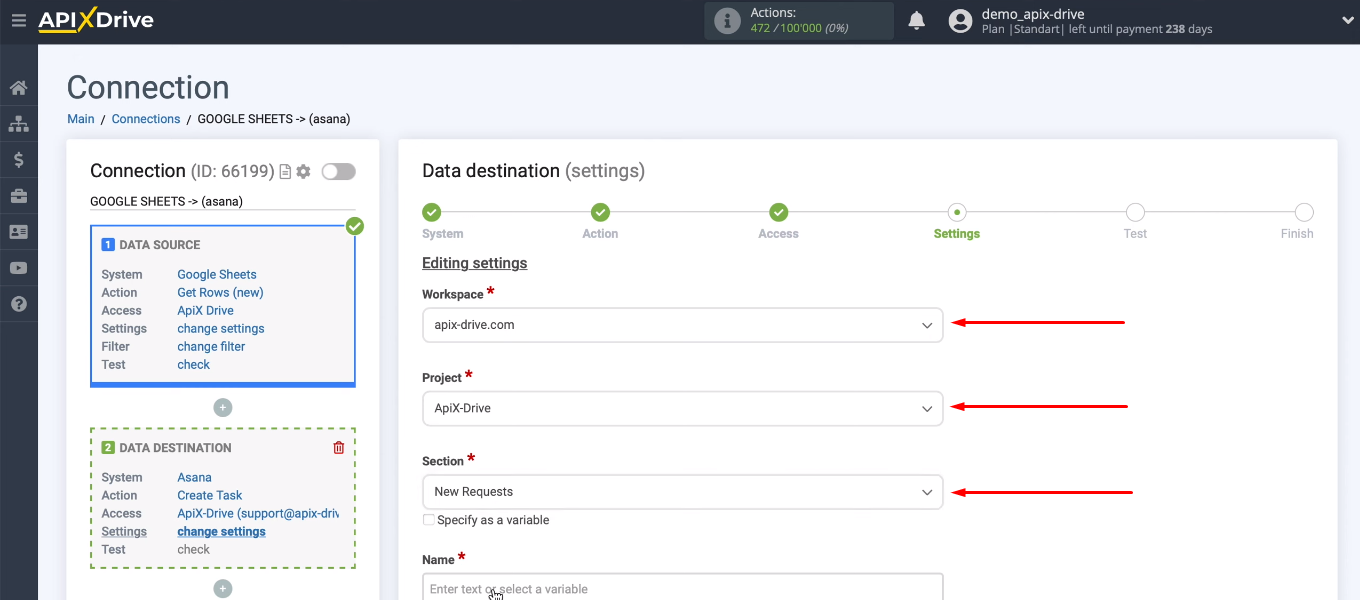This screenshot has height=600, width=1360.
Task: Open connection settings gear icon
Action: (x=304, y=172)
